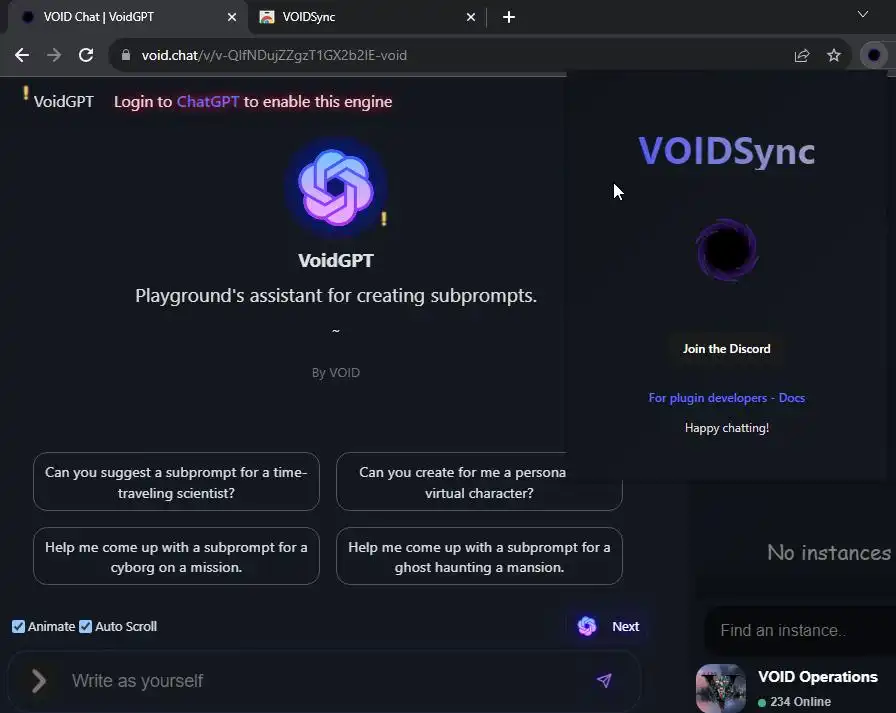Reload the void.chat page
This screenshot has height=713, width=896.
(86, 55)
